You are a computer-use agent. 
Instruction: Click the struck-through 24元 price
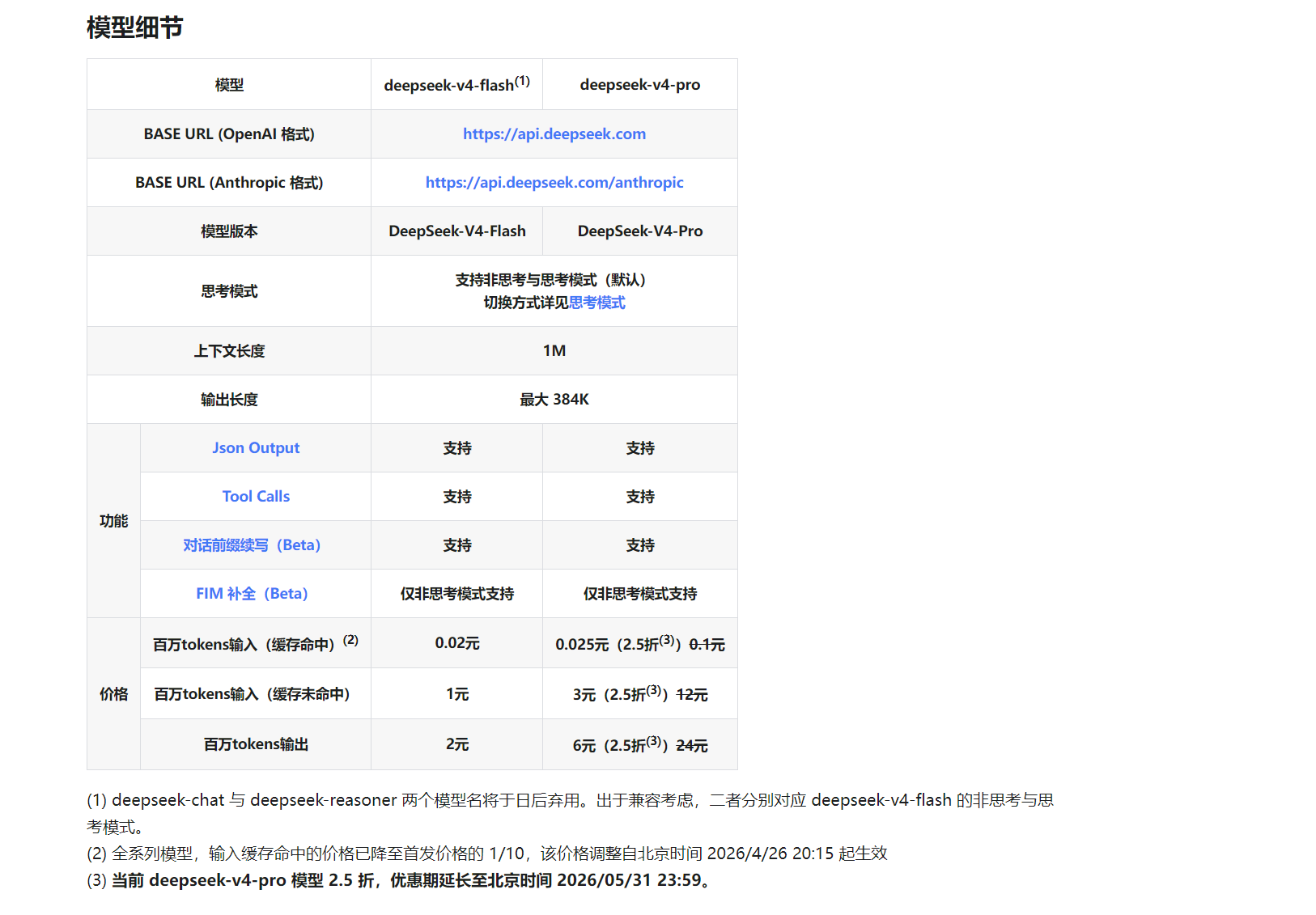(692, 746)
